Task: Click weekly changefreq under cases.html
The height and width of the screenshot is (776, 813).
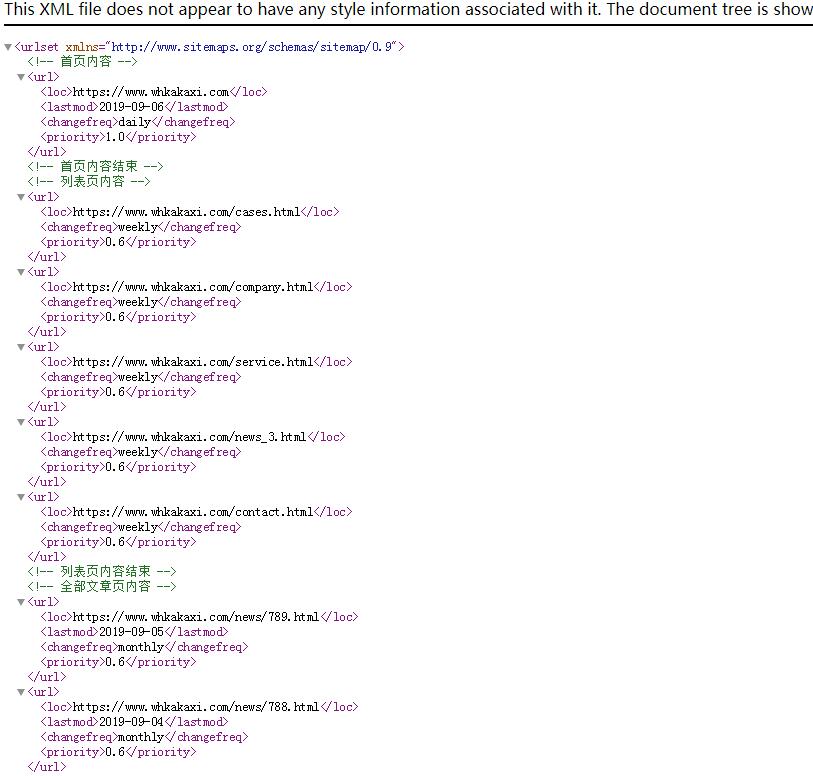Action: 137,227
